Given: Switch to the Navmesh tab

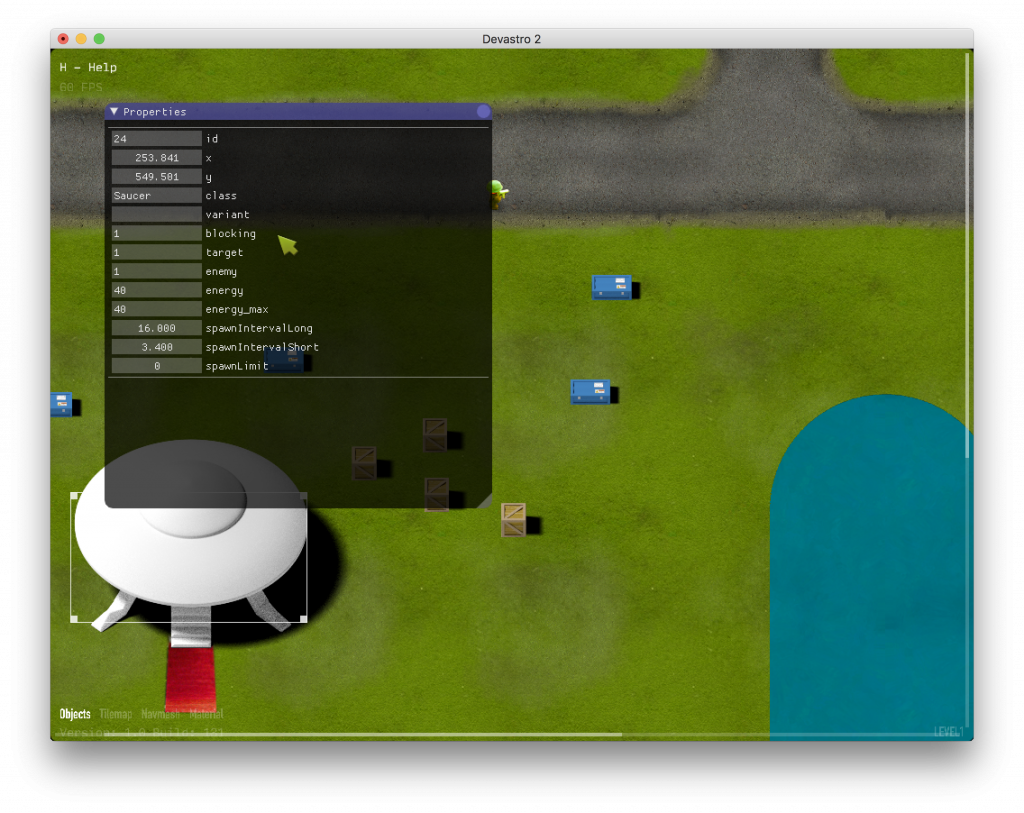Looking at the screenshot, I should tap(160, 714).
